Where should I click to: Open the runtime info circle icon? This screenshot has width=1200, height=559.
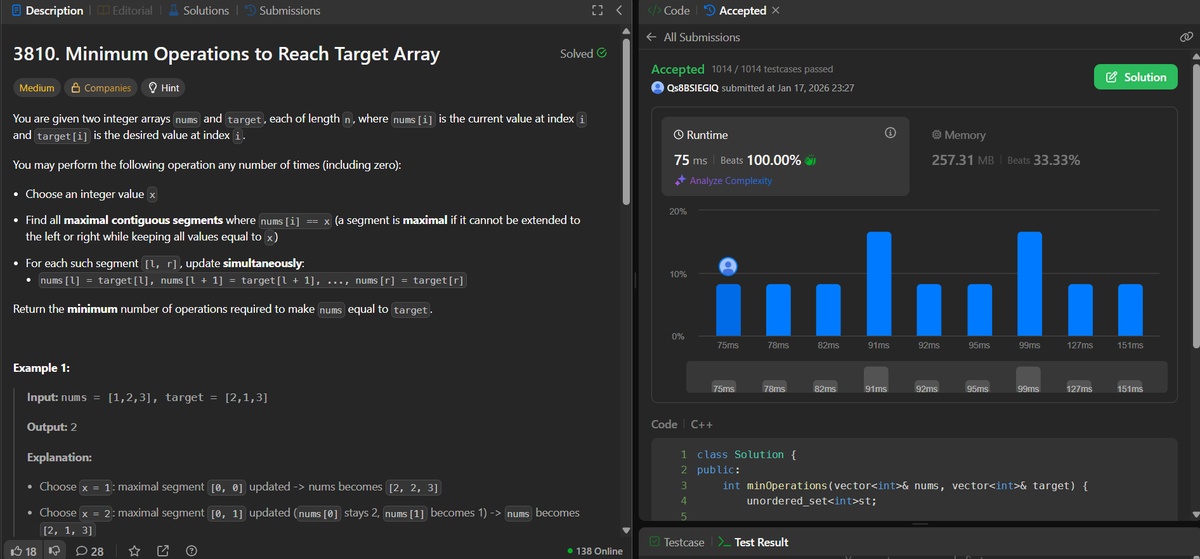click(x=889, y=134)
